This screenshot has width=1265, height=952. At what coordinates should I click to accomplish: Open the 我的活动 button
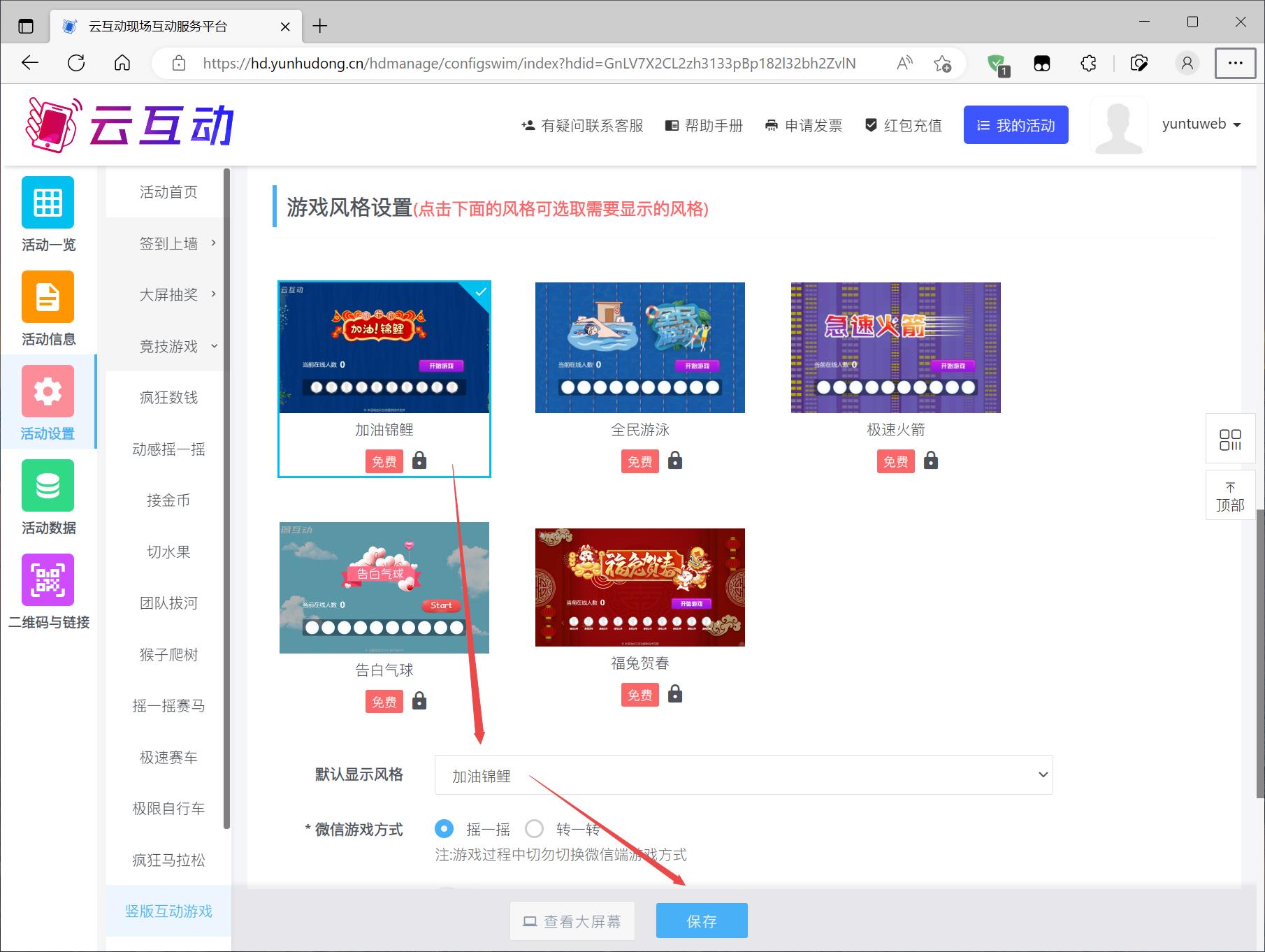click(1015, 125)
